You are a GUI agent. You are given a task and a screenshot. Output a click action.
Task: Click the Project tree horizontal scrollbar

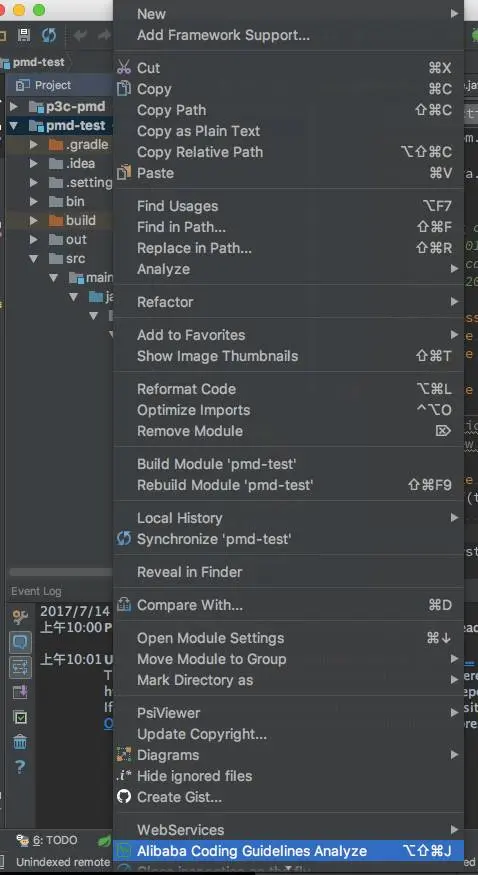coord(61,572)
